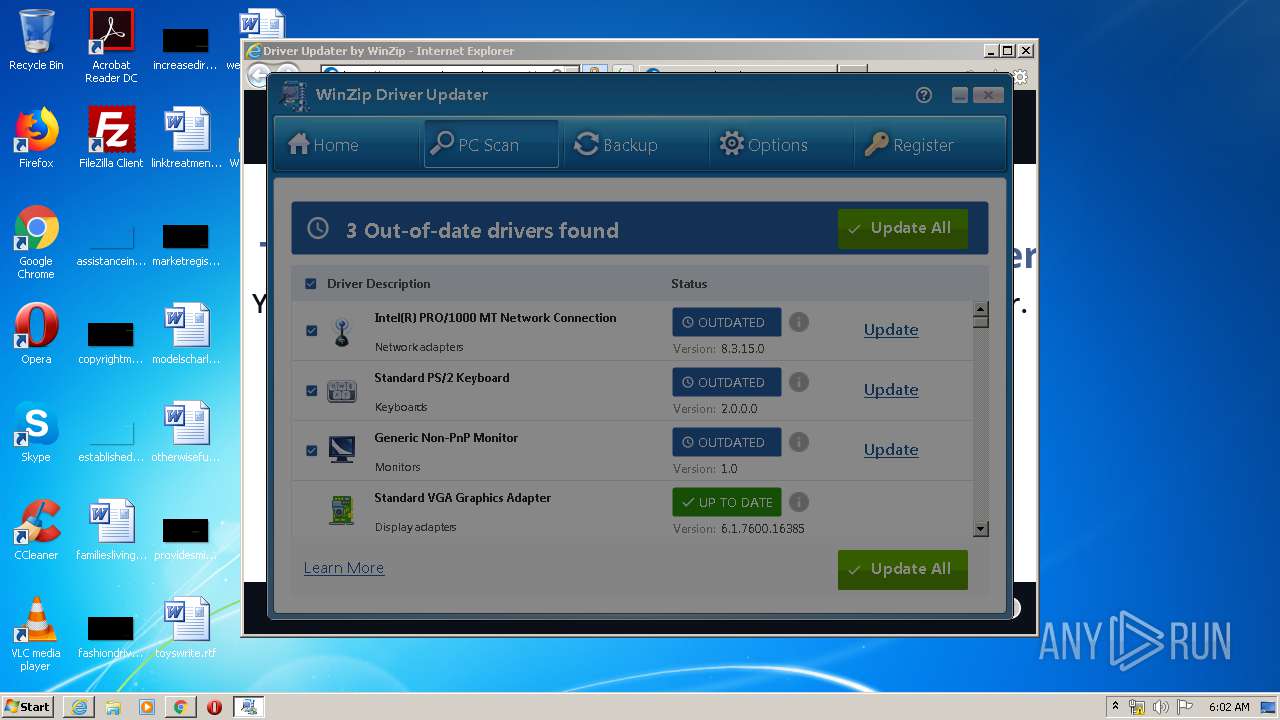Click Update link for Generic Non-PnP Monitor
The width and height of the screenshot is (1280, 720).
click(891, 450)
